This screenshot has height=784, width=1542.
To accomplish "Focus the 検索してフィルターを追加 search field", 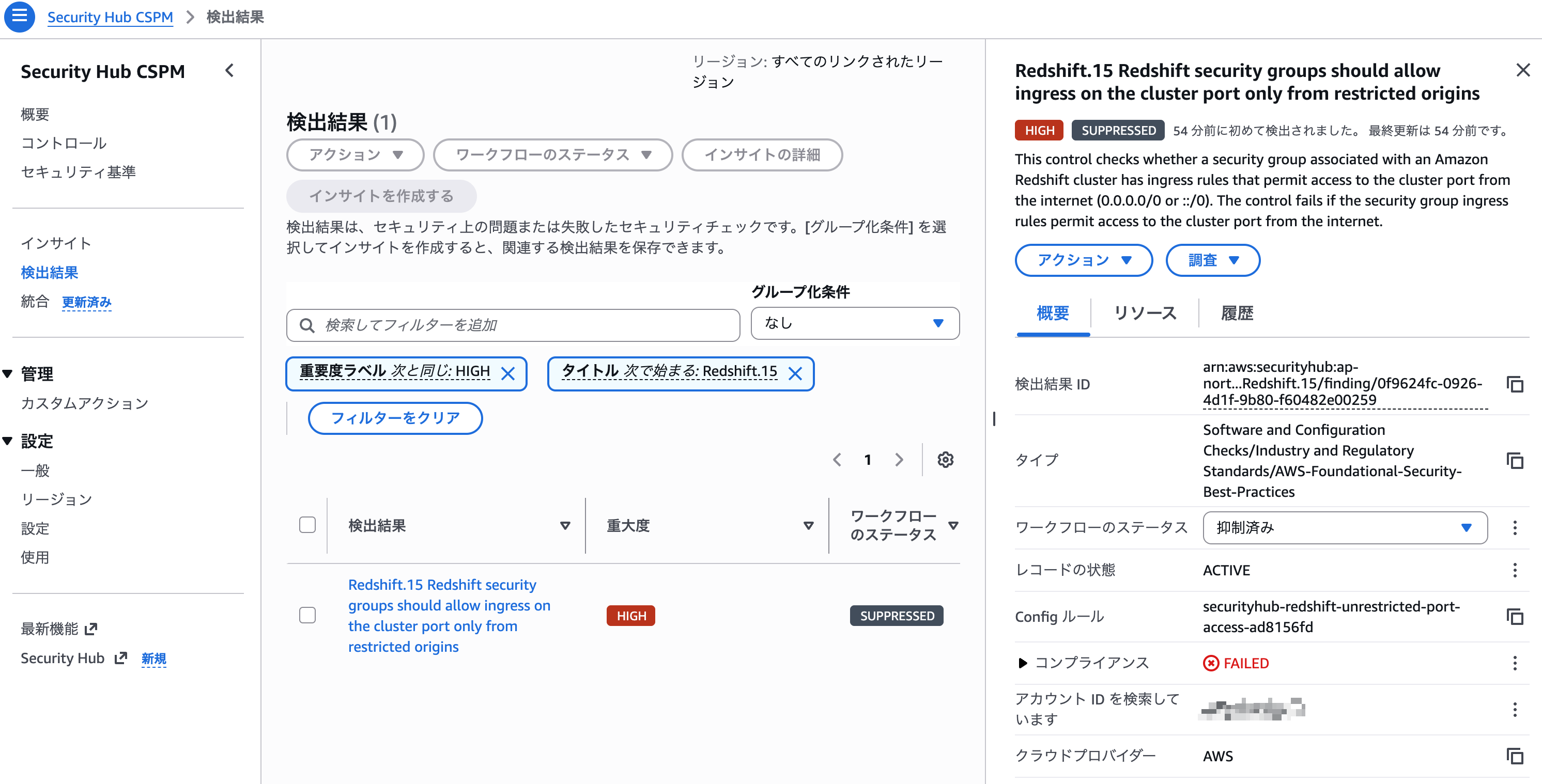I will click(513, 325).
